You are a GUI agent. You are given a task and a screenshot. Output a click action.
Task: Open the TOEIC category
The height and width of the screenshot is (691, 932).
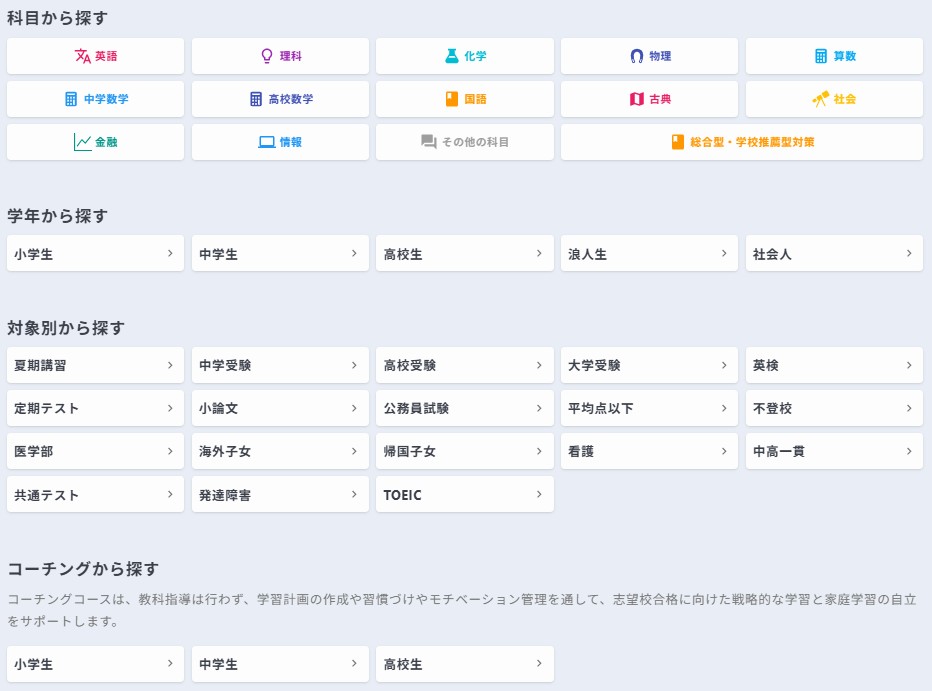click(465, 494)
